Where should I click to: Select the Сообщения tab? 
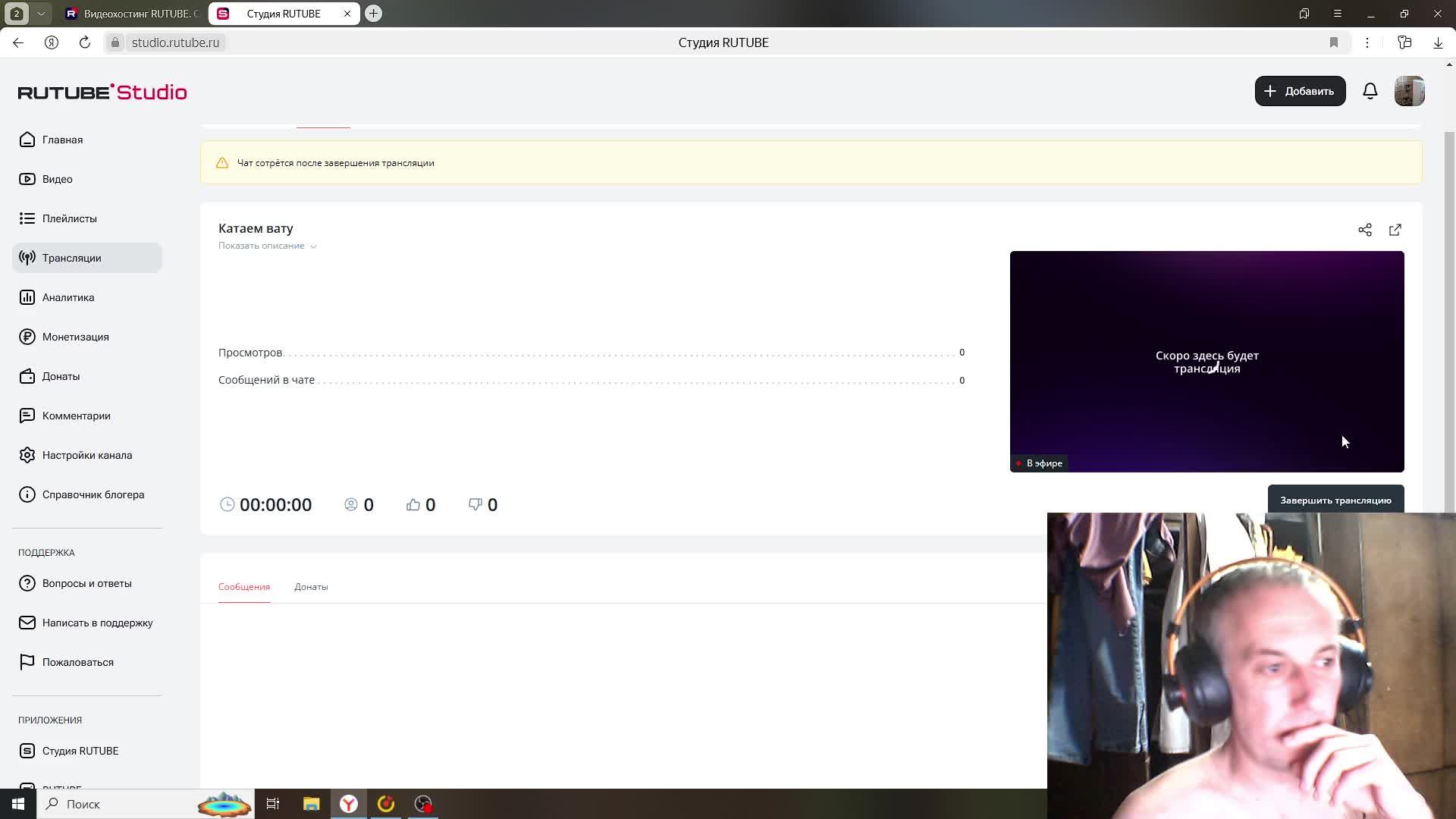coord(243,587)
